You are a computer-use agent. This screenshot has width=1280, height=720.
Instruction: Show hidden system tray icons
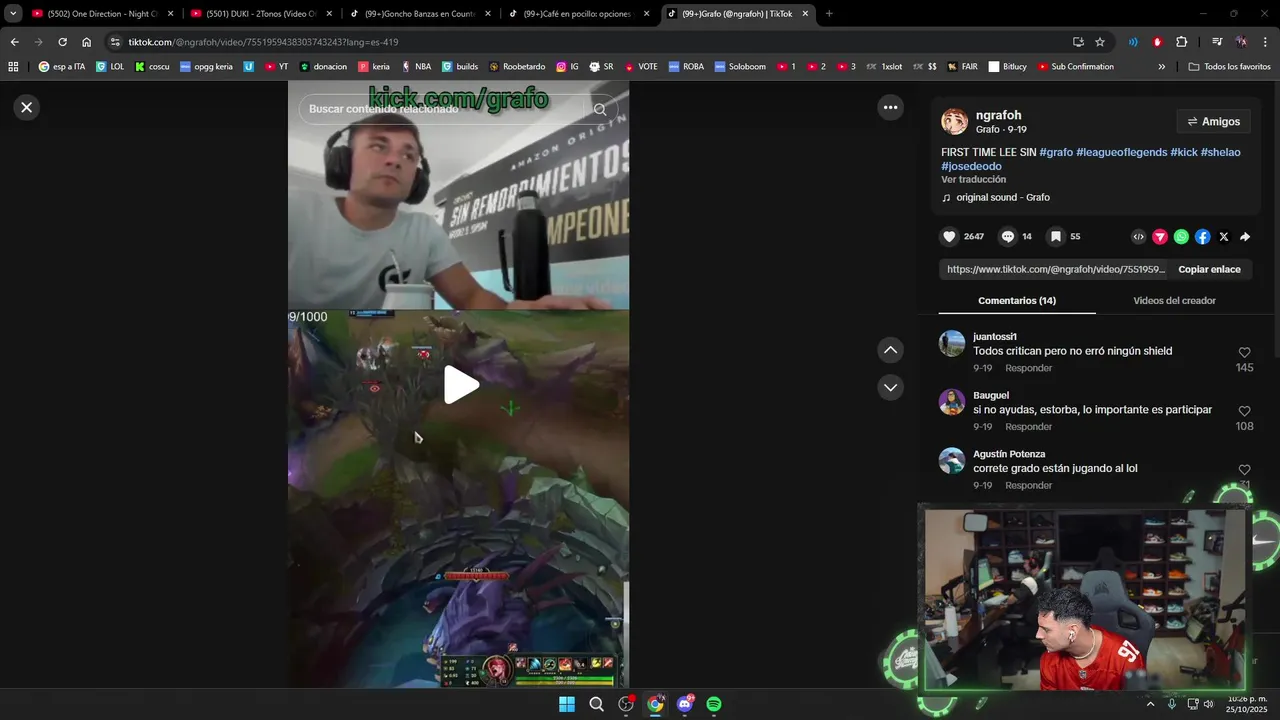pos(1150,704)
